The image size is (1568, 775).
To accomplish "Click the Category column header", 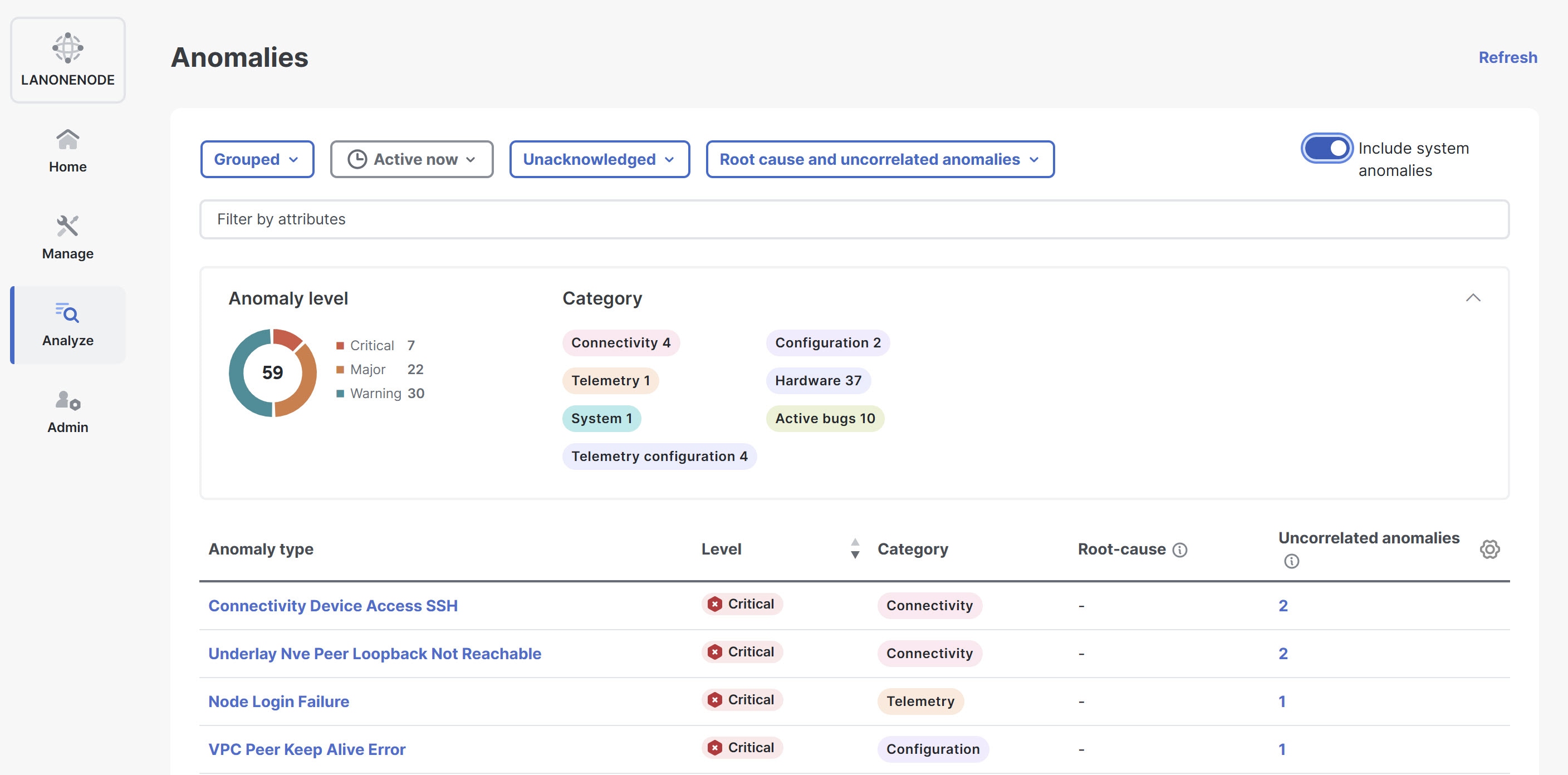I will (x=913, y=549).
